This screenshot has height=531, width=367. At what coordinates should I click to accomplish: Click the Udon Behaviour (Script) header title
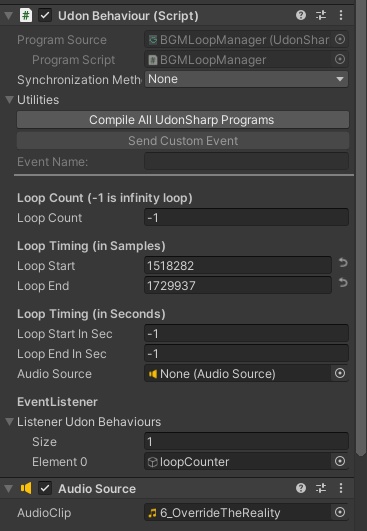pyautogui.click(x=128, y=16)
